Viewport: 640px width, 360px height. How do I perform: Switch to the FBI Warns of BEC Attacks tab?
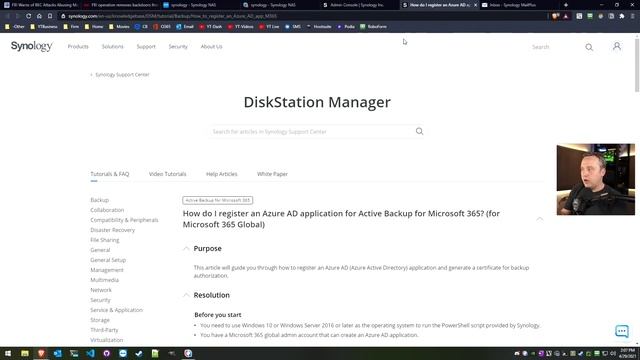40,5
